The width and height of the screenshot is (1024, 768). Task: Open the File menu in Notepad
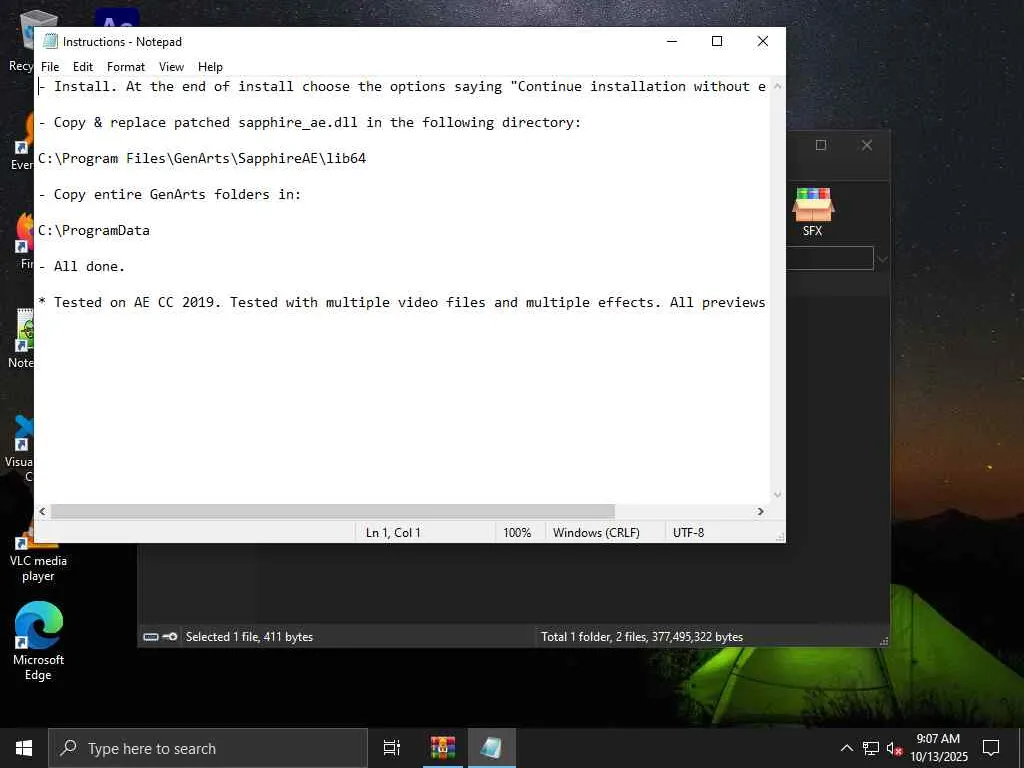pyautogui.click(x=50, y=67)
